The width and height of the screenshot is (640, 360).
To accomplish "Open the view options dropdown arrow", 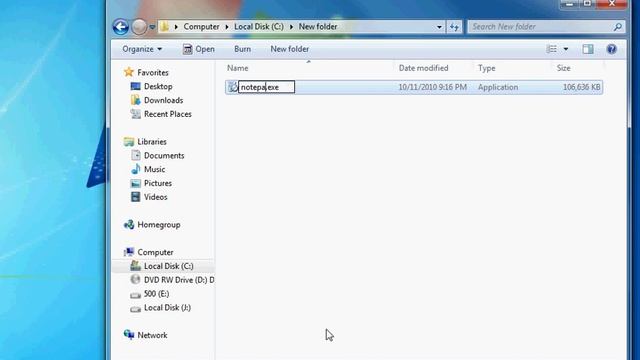I will pos(566,49).
